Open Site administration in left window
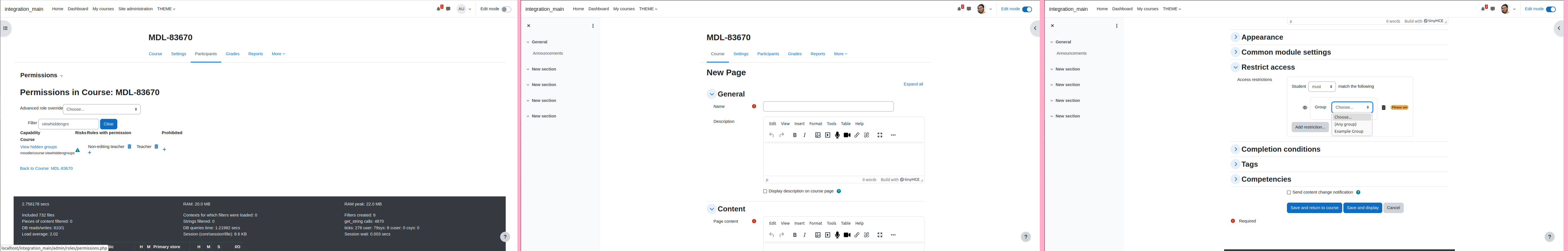The height and width of the screenshot is (251, 1568). pos(135,9)
